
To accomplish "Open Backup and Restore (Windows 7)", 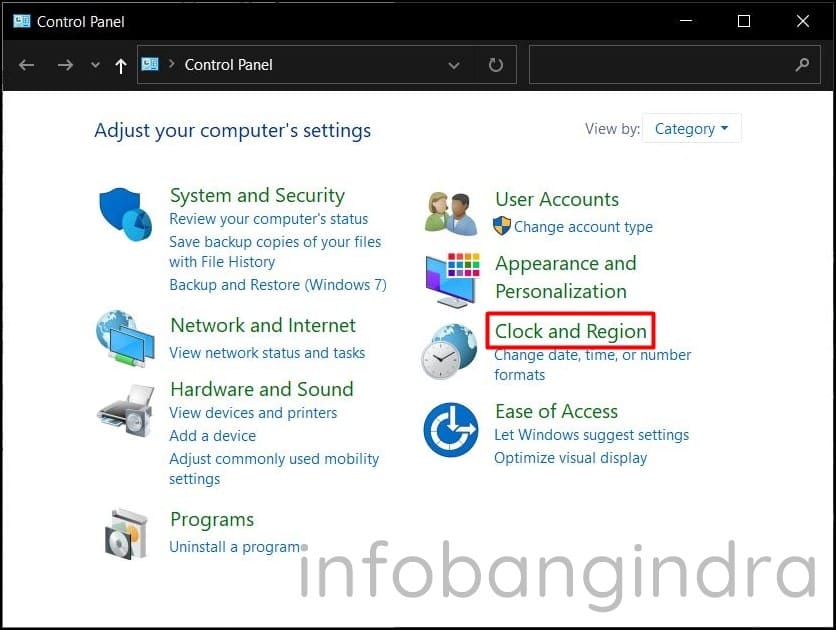I will (278, 285).
